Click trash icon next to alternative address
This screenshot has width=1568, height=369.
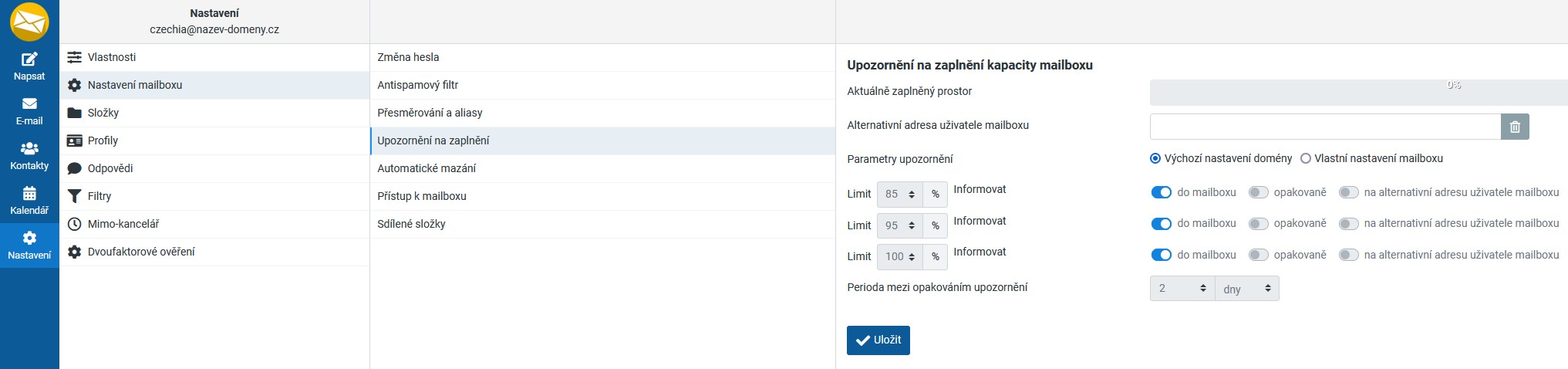(x=1514, y=127)
